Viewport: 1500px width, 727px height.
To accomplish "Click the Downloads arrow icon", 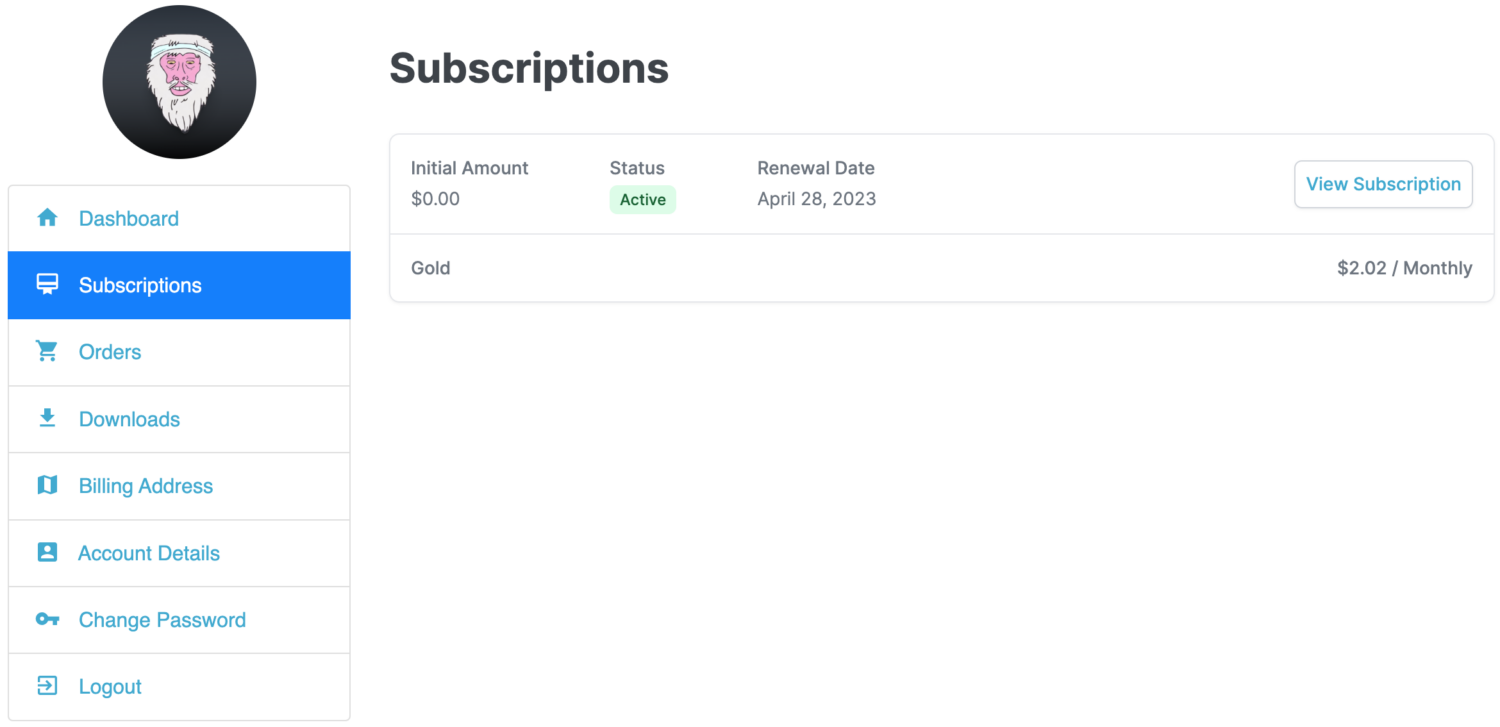I will (47, 418).
